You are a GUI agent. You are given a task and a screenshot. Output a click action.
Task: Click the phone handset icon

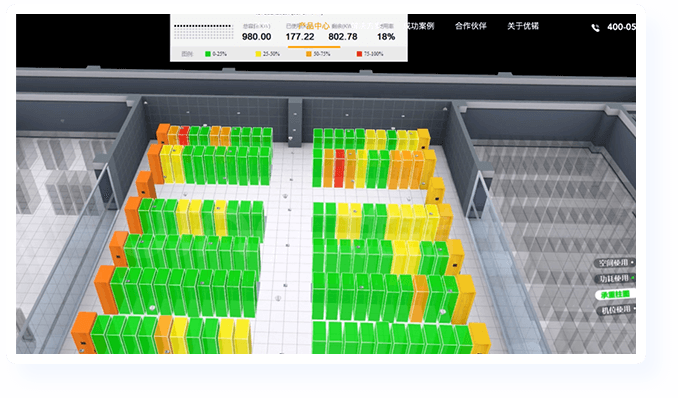click(x=595, y=28)
